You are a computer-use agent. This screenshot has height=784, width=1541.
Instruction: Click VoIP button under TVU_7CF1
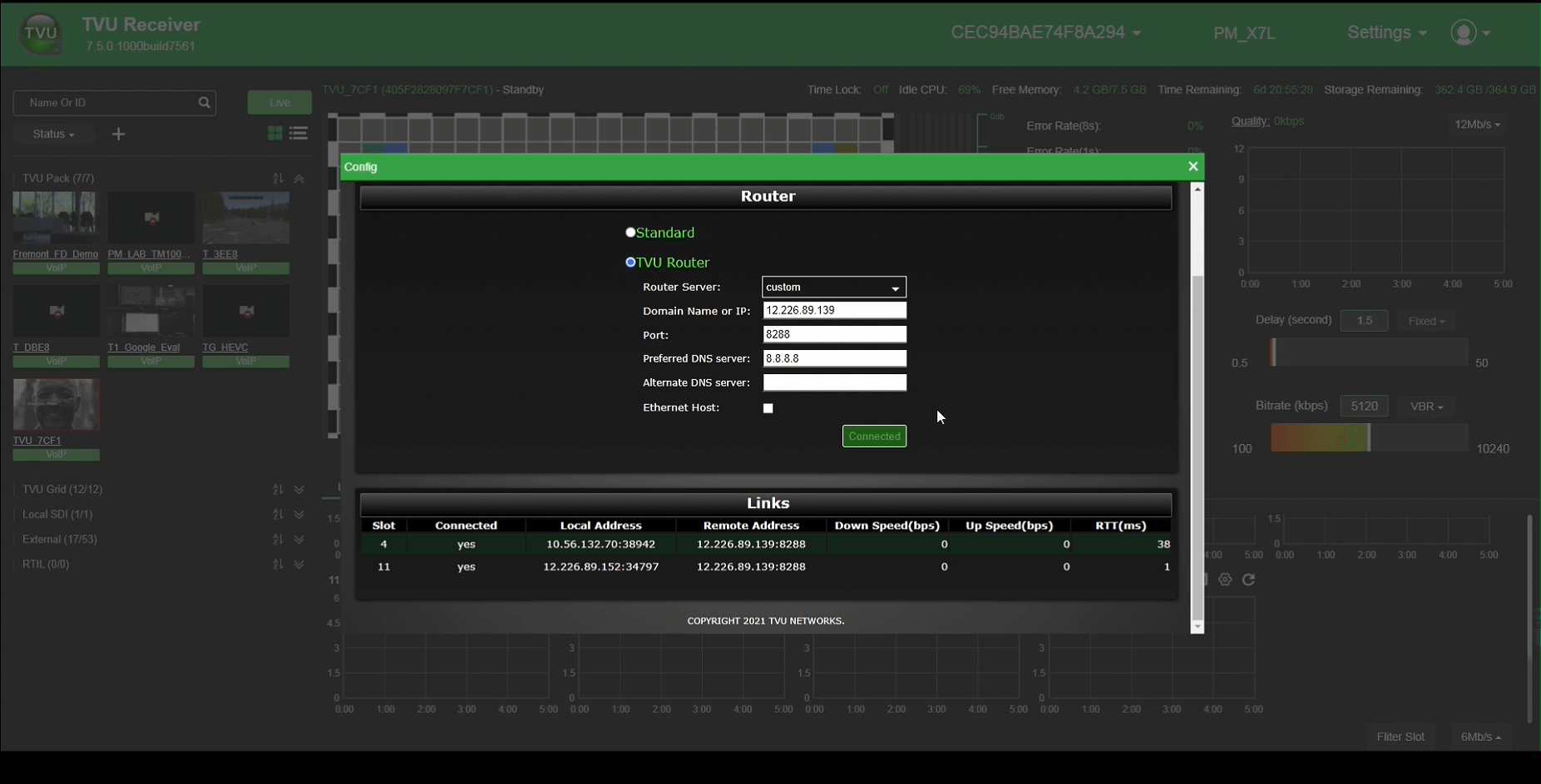[56, 455]
